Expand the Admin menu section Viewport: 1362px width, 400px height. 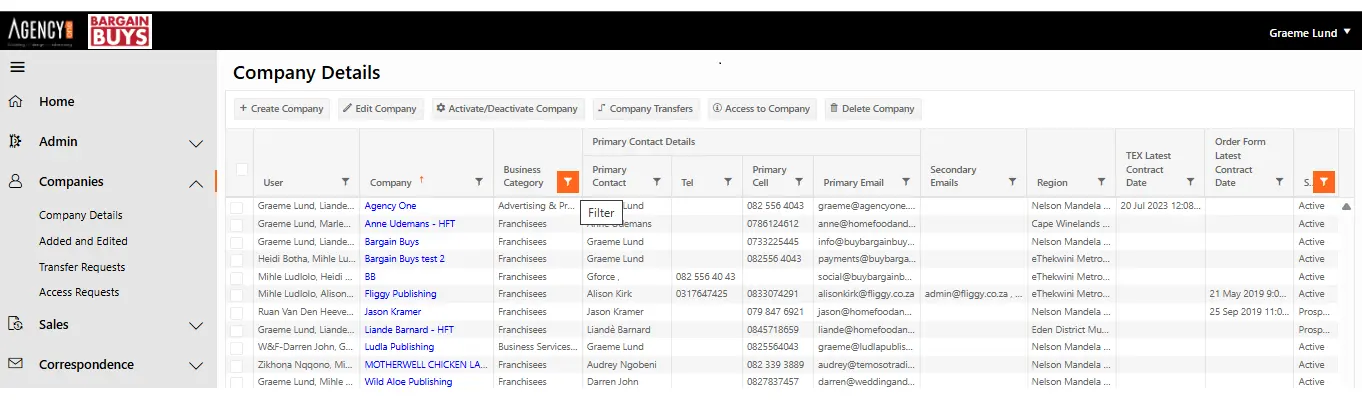[196, 142]
